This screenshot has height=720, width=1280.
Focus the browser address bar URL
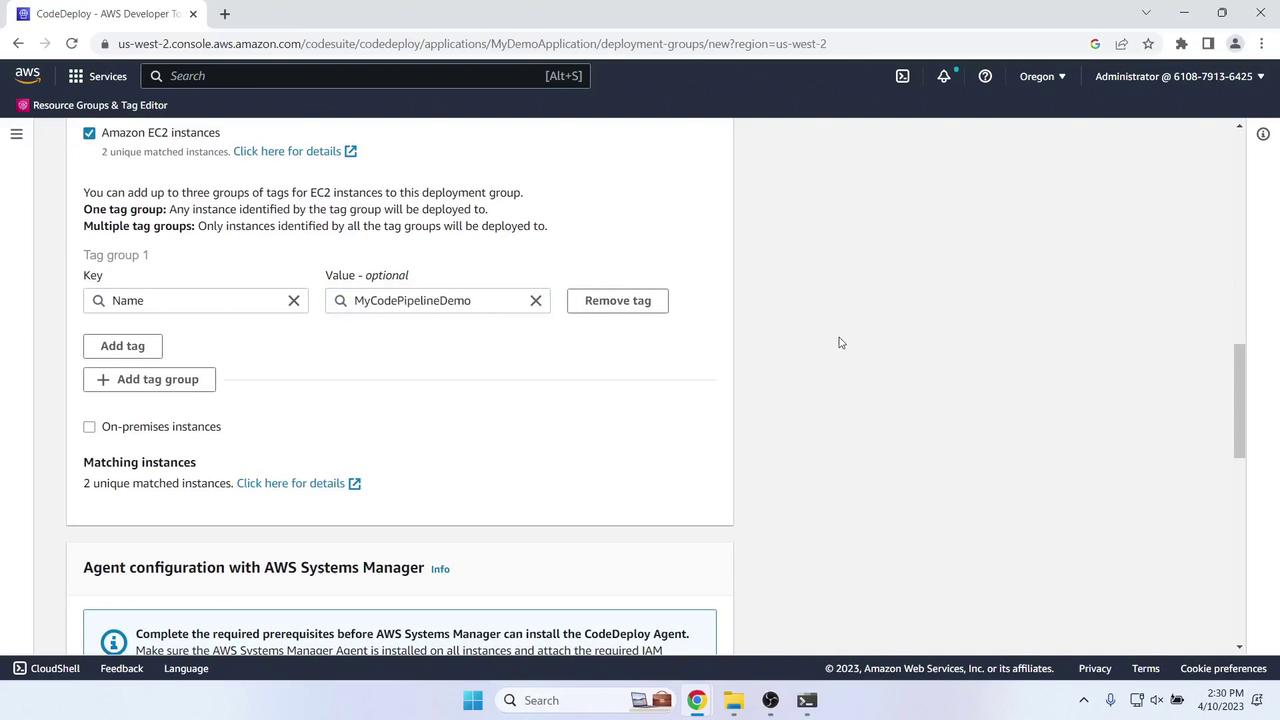point(472,44)
